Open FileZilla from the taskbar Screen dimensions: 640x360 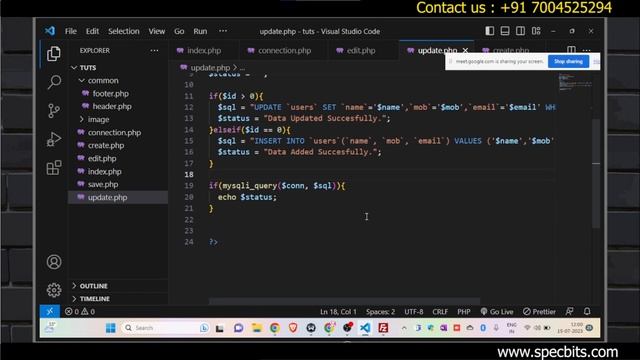pos(383,328)
